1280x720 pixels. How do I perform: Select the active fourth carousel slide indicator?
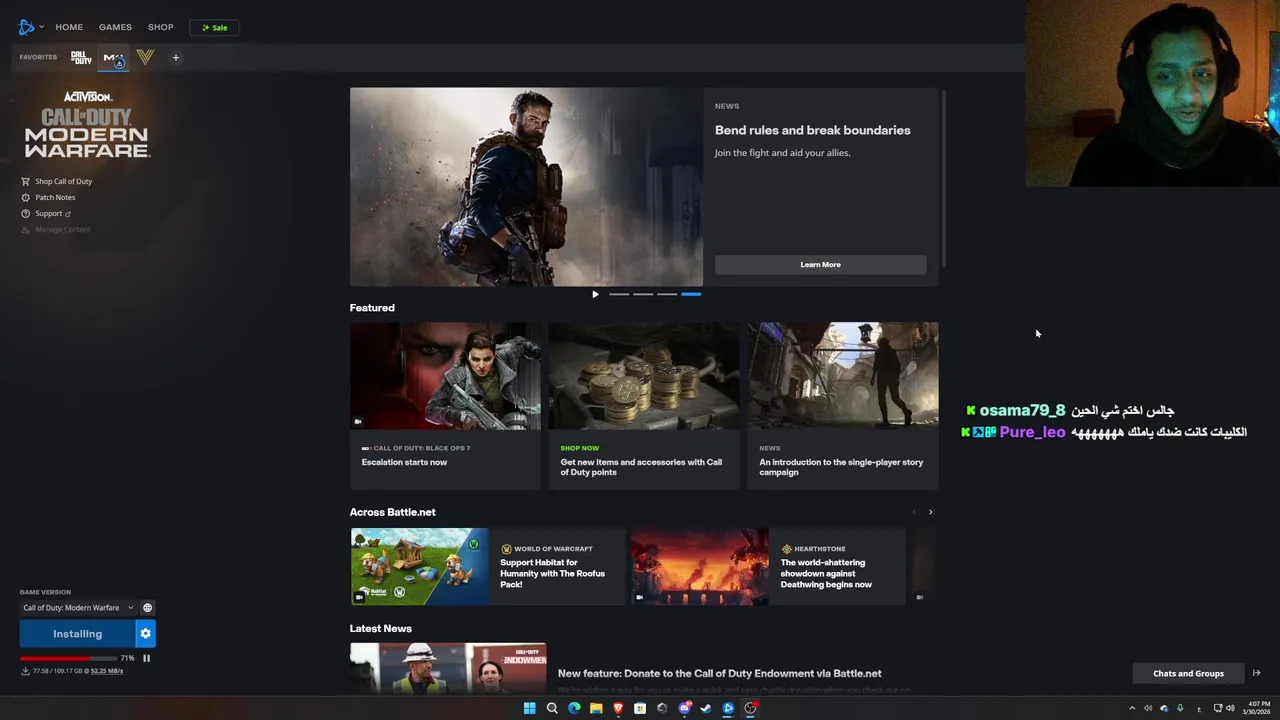tap(691, 294)
